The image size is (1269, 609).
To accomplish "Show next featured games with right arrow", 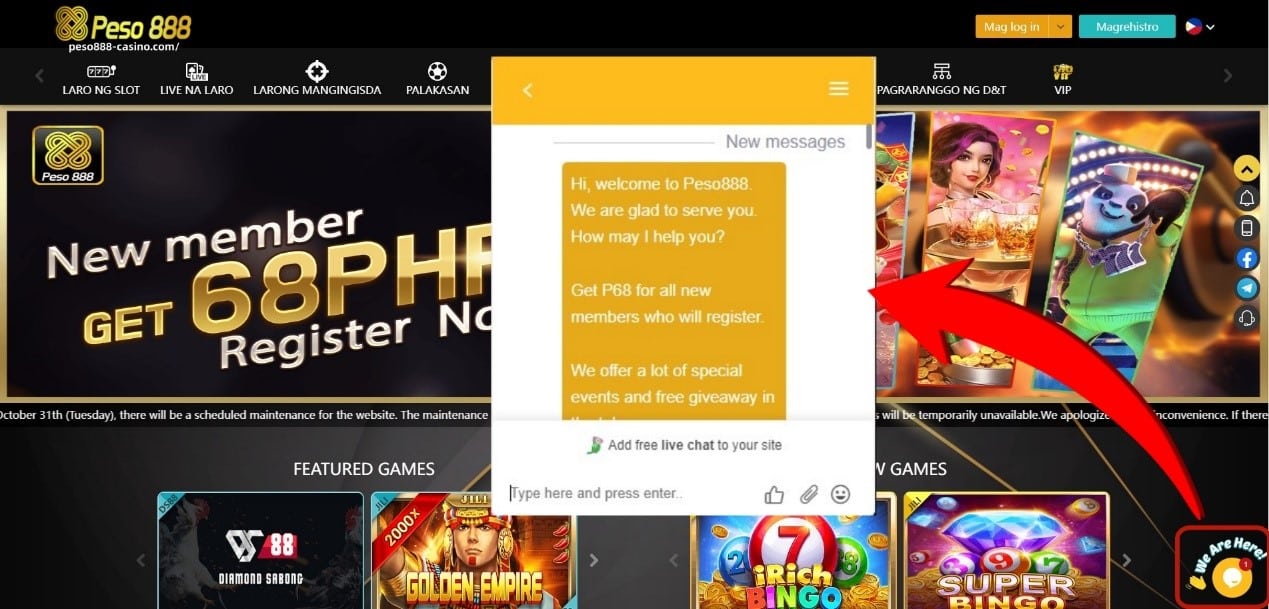I will (594, 560).
